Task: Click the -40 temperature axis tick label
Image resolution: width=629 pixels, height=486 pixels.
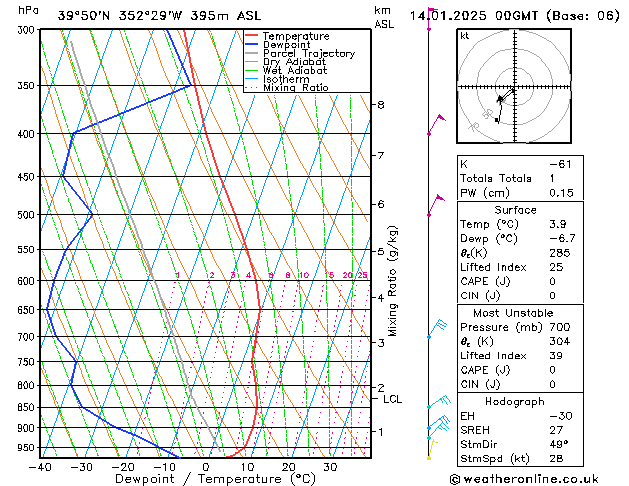Action: (x=41, y=467)
